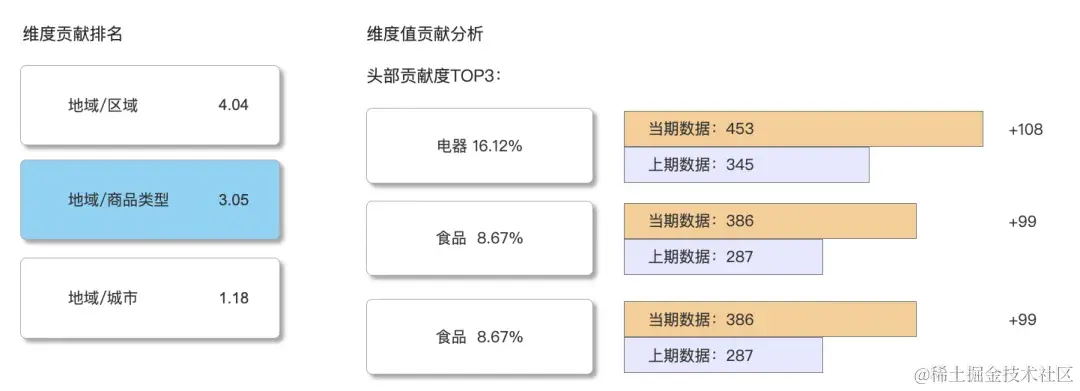Click the +108 change value

[x=1026, y=129]
